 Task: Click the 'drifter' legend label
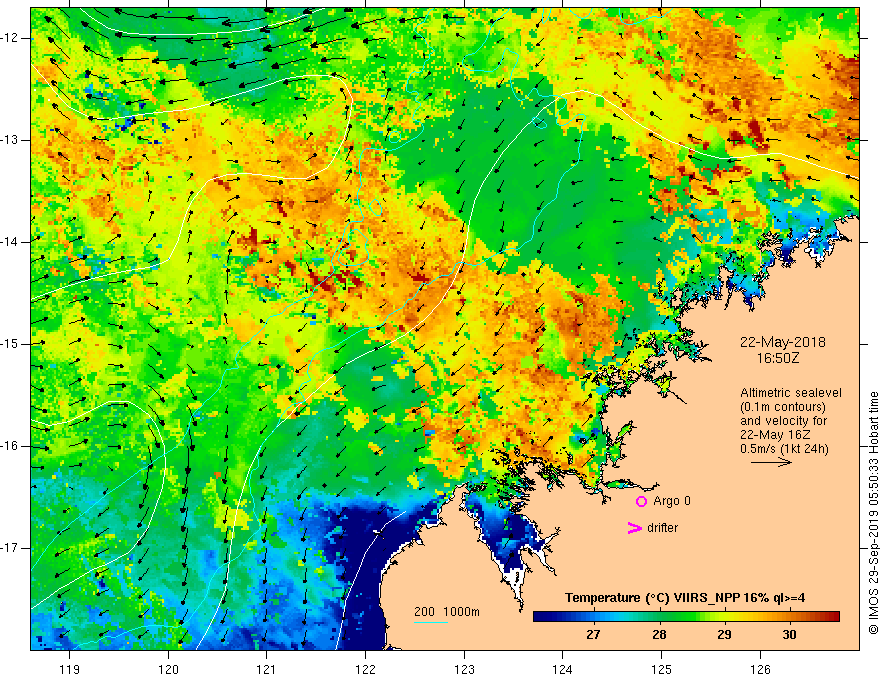662,528
